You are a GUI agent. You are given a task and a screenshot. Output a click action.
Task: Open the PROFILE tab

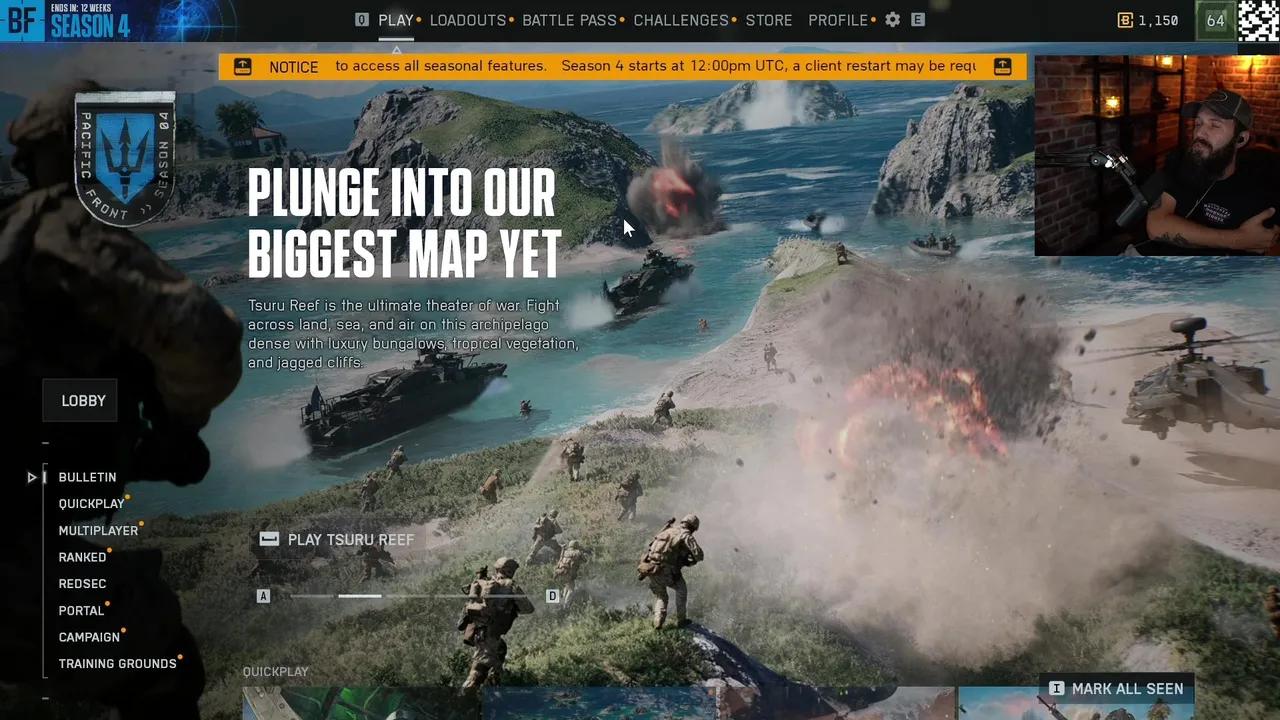tap(838, 20)
